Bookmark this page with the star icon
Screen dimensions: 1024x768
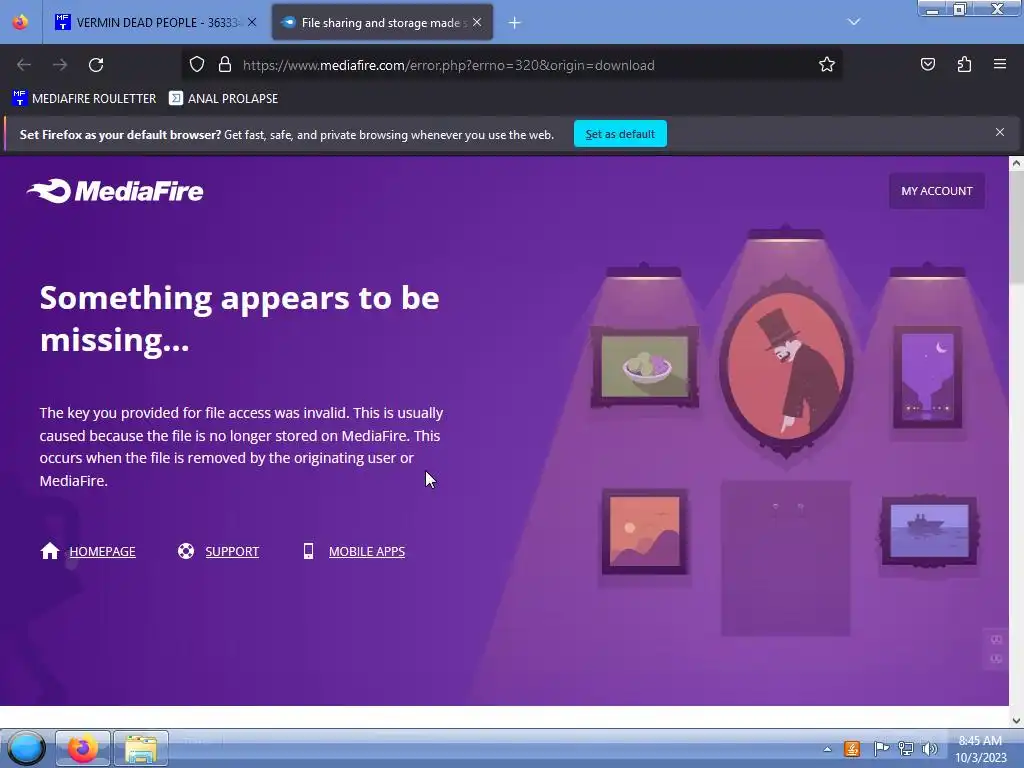[x=827, y=65]
